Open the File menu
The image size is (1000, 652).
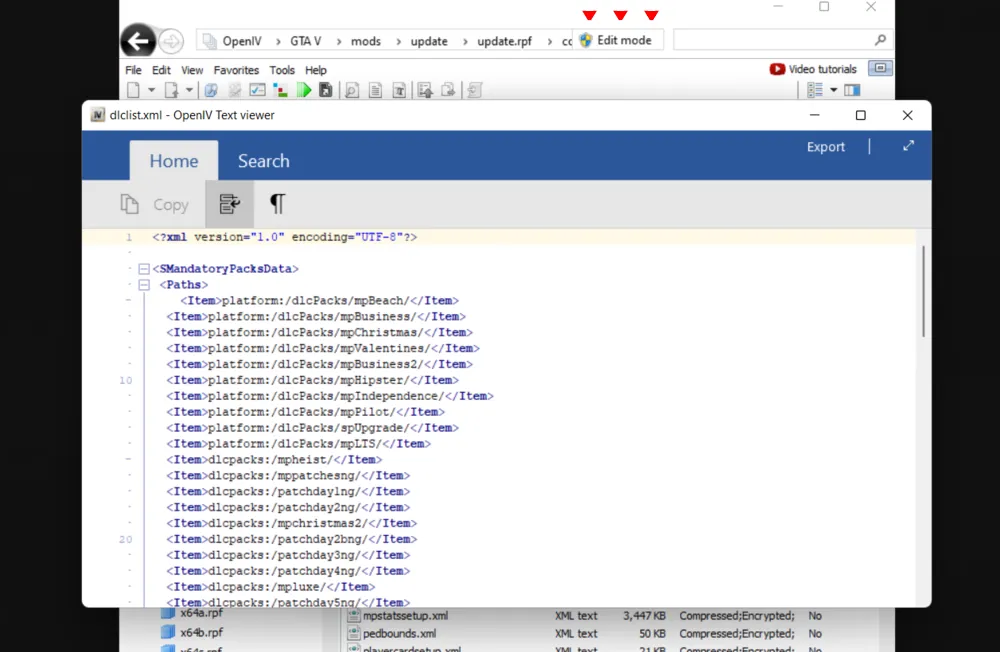coord(133,70)
